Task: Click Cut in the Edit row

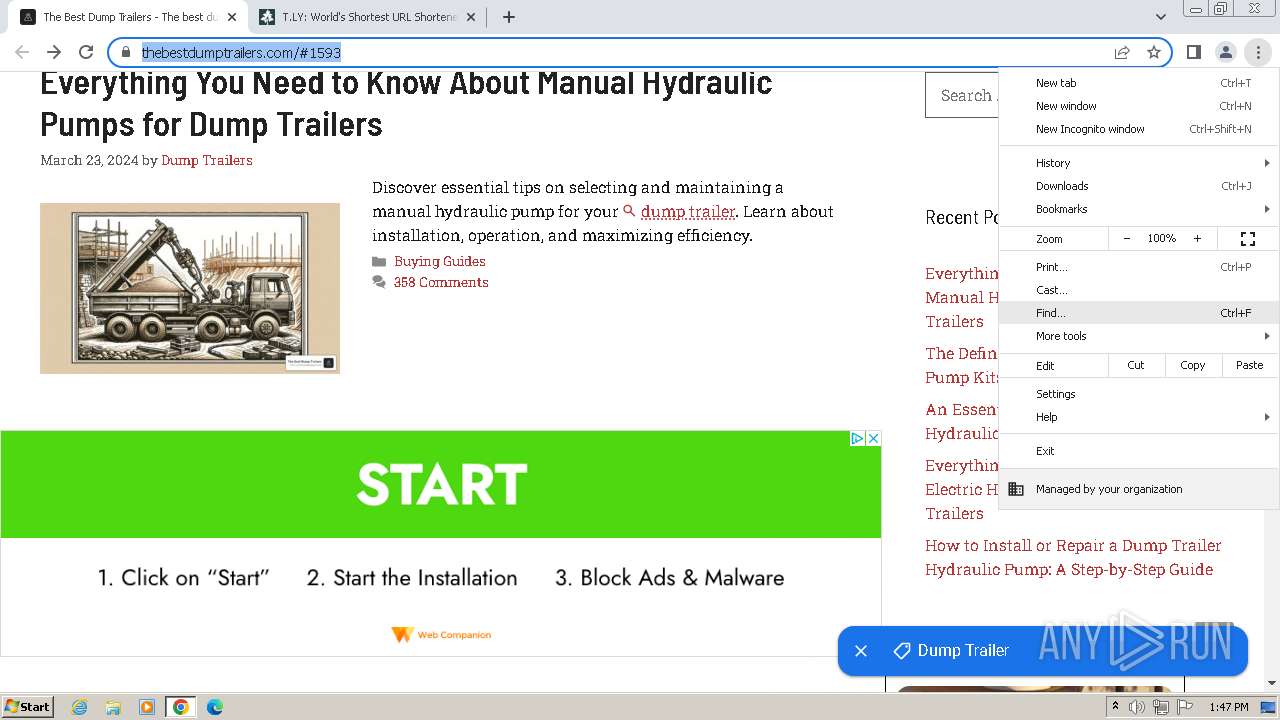Action: click(x=1136, y=366)
